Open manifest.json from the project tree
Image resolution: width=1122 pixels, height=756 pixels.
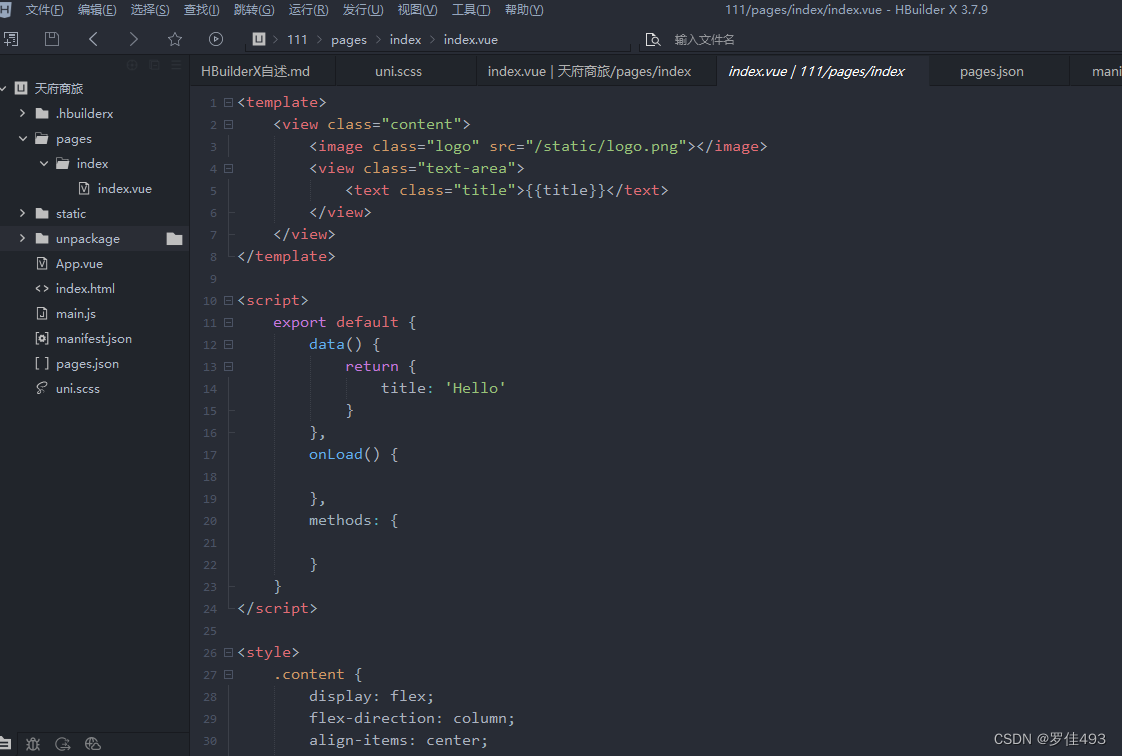tap(93, 339)
